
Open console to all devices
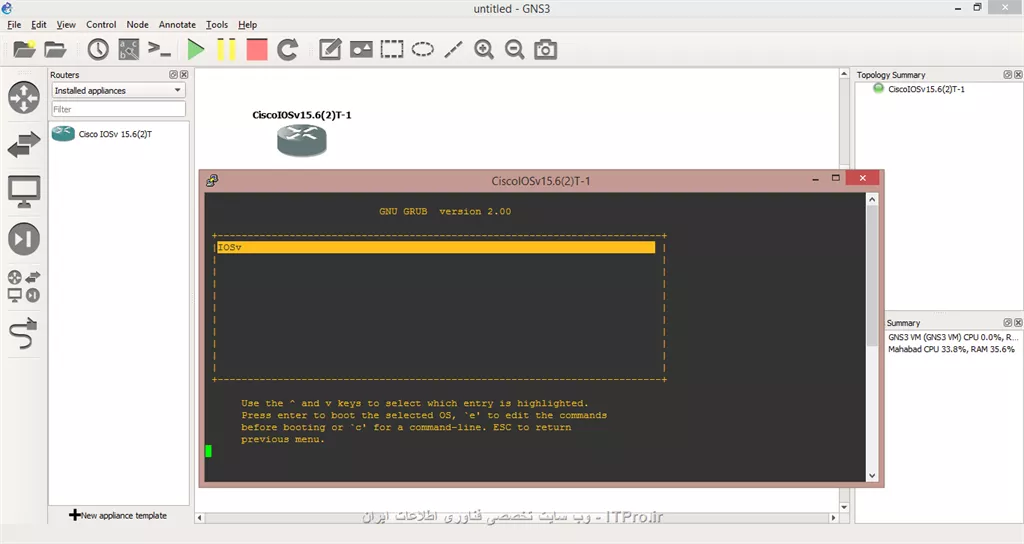click(x=159, y=50)
